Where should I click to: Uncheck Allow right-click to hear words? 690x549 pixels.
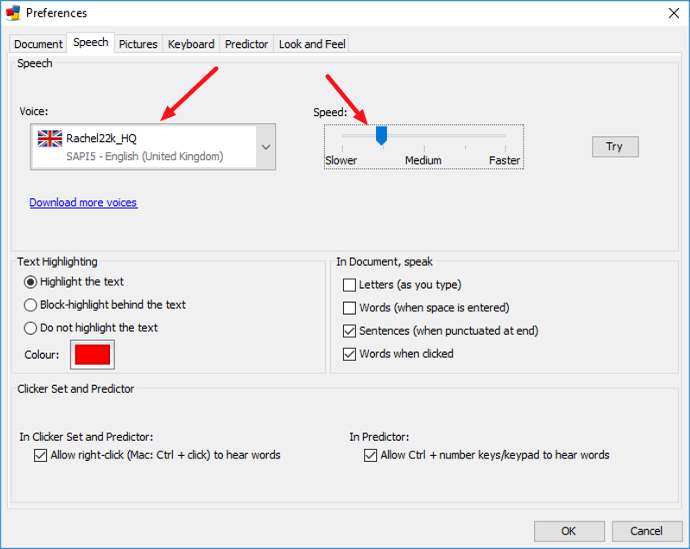pos(41,455)
